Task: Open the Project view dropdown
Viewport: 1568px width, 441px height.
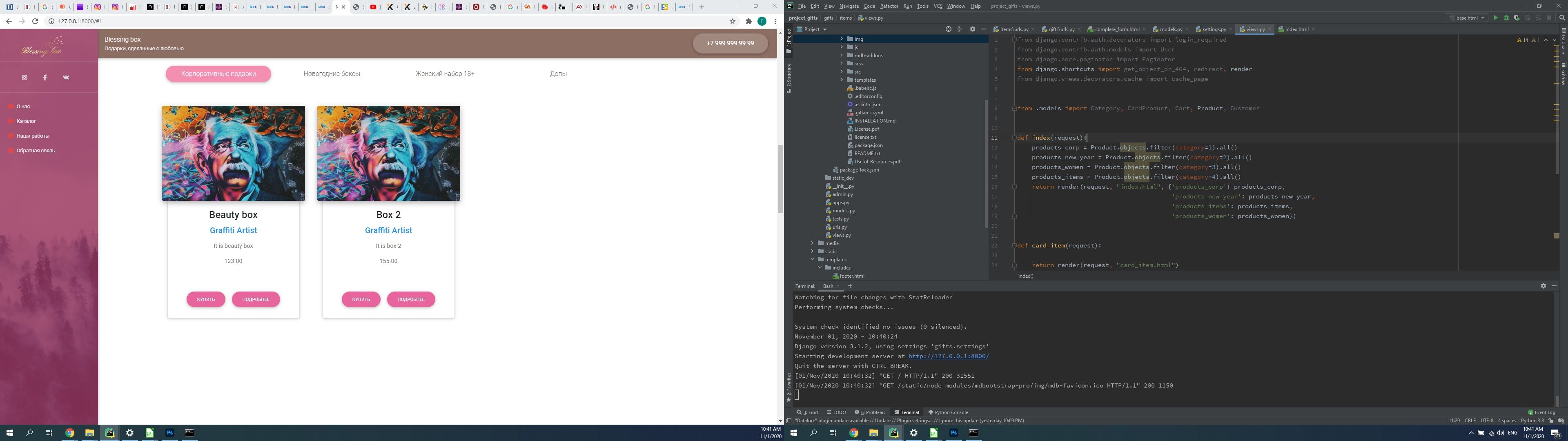Action: [812, 29]
